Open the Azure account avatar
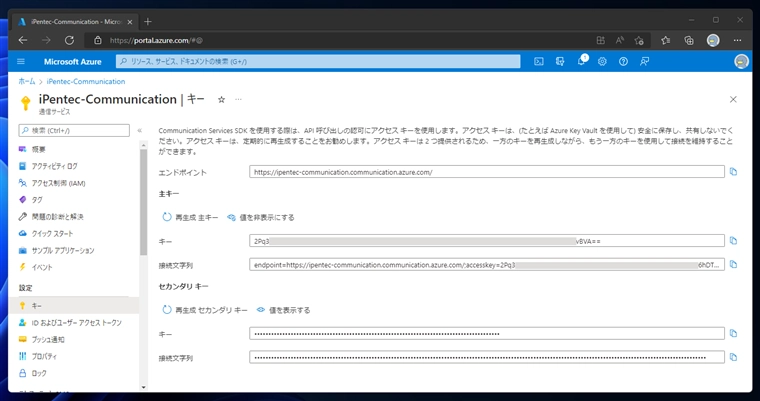Viewport: 760px width, 401px height. pos(741,62)
